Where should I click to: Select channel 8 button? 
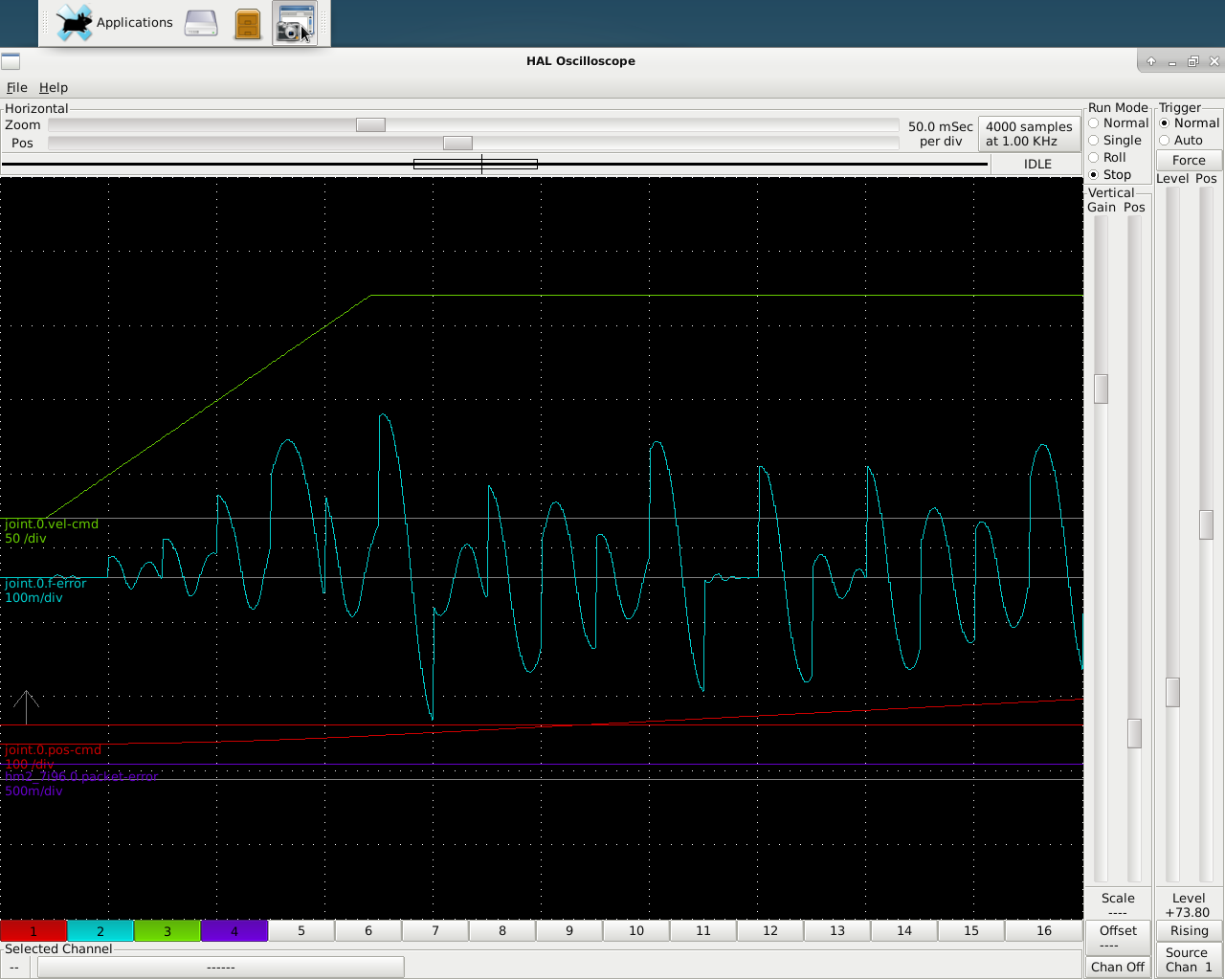(x=502, y=931)
